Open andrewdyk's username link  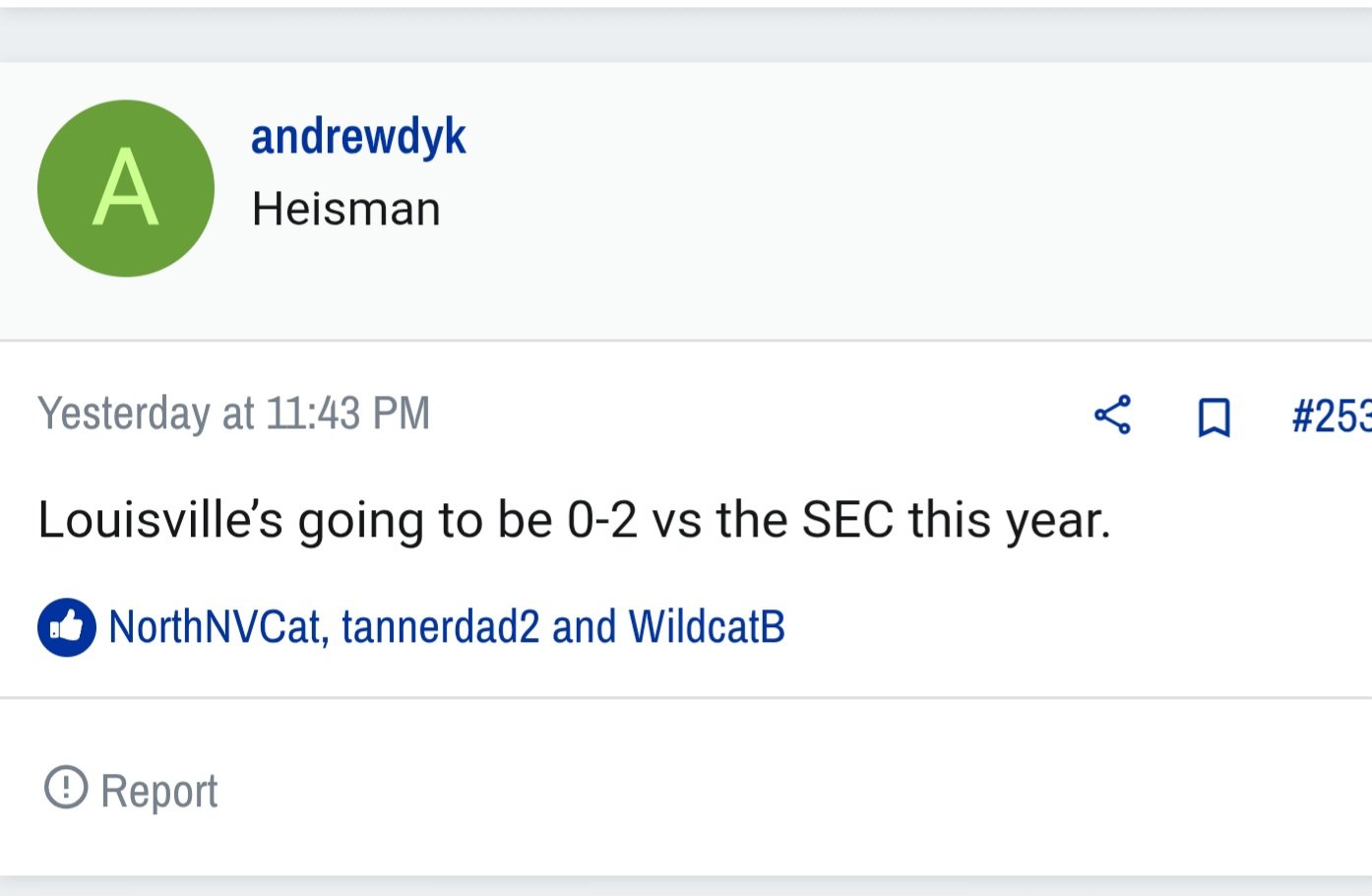tap(358, 136)
